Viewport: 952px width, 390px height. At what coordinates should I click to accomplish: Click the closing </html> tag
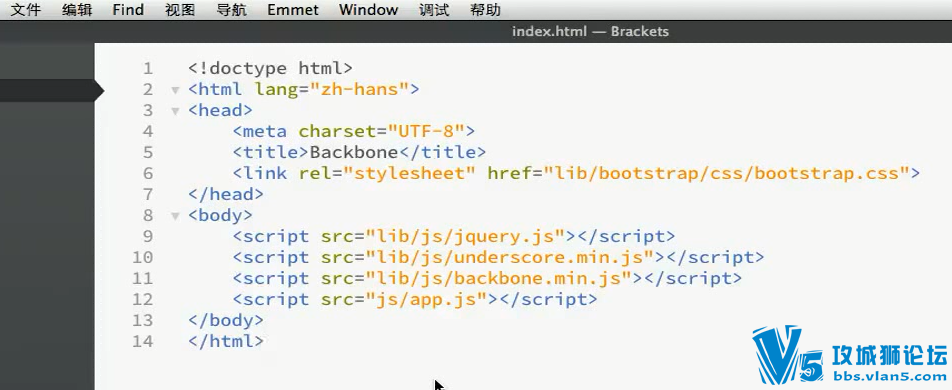[x=226, y=341]
